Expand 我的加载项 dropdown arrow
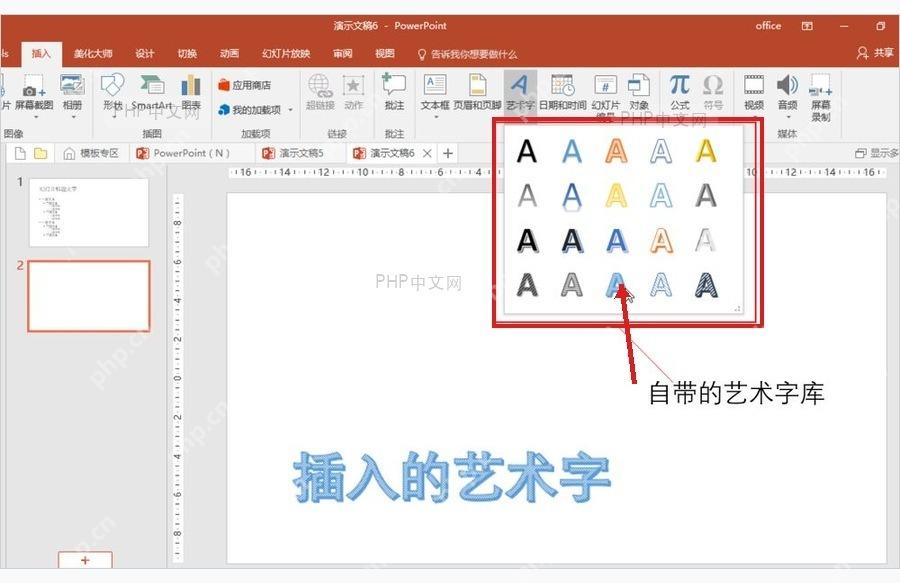 pos(290,110)
